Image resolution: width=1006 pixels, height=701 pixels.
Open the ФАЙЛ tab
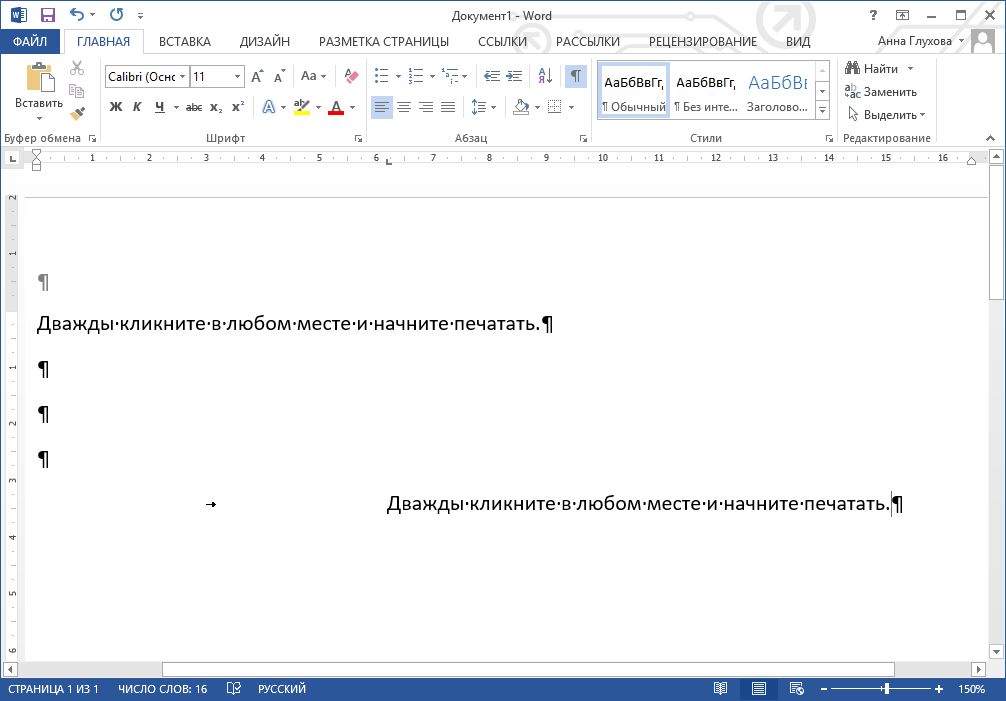coord(30,42)
